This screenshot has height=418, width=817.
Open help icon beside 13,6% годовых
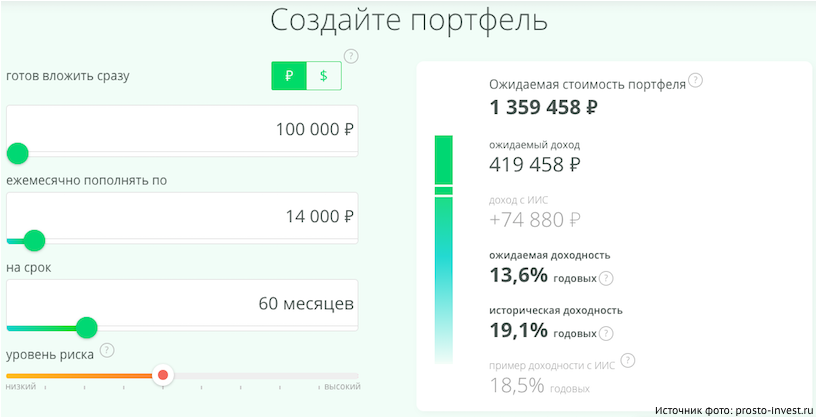click(x=606, y=278)
